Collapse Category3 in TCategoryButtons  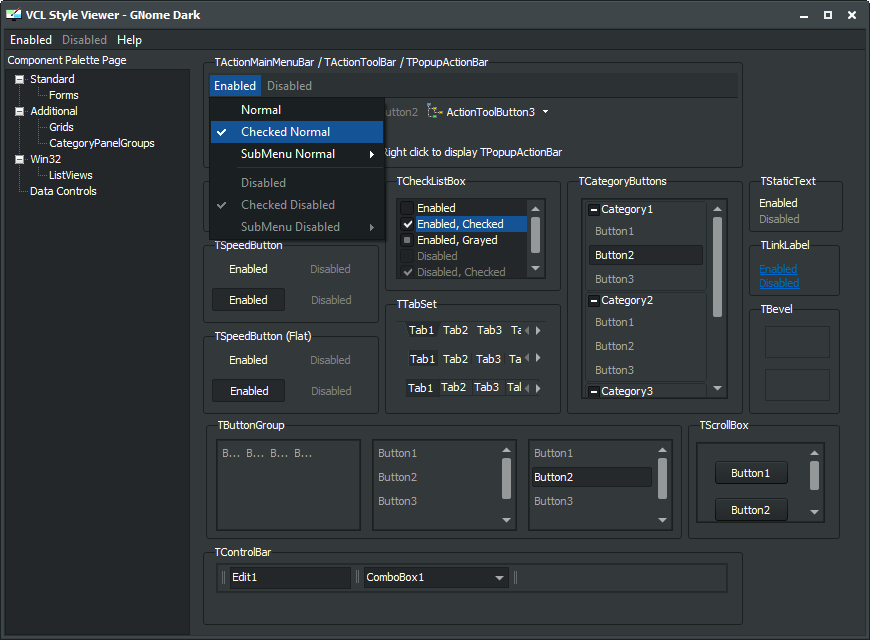pos(594,392)
